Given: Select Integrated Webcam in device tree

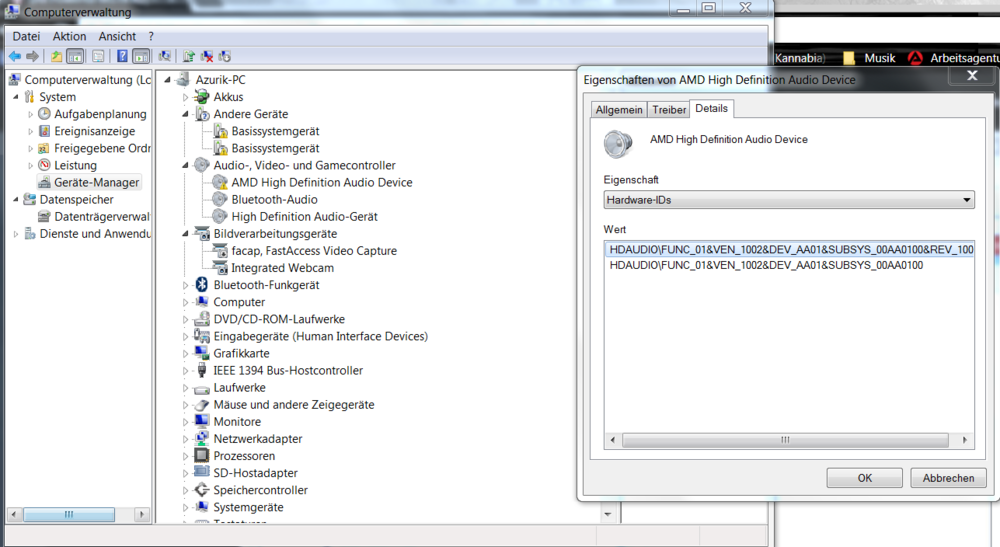Looking at the screenshot, I should 282,268.
